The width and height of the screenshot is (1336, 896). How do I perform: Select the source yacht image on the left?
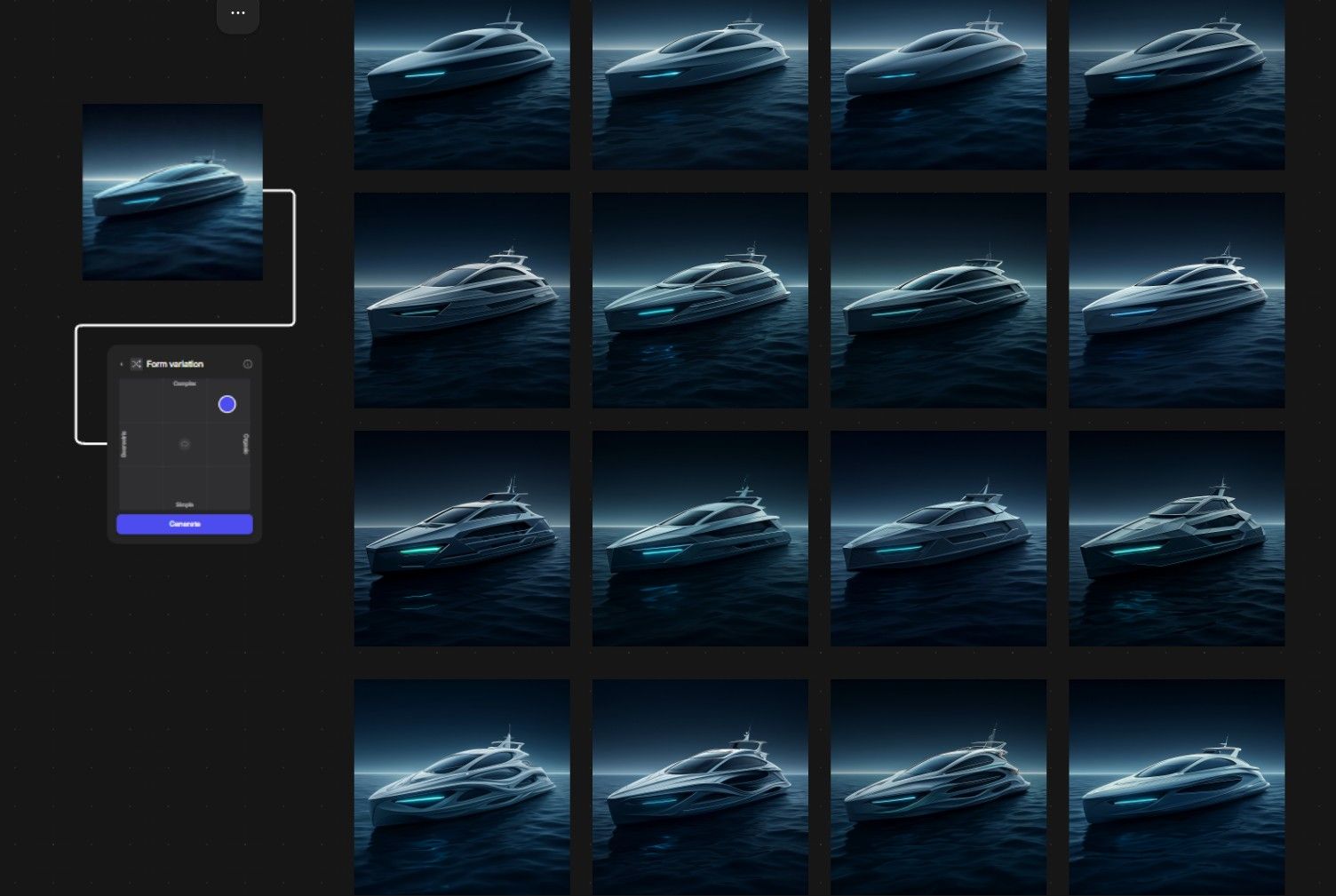click(172, 192)
